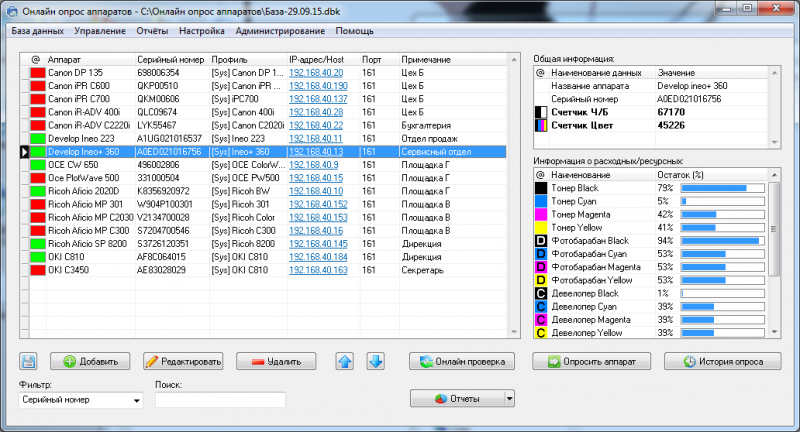800x432 pixels.
Task: Select the Ricoh Aficio SP 8200 row
Action: point(263,244)
